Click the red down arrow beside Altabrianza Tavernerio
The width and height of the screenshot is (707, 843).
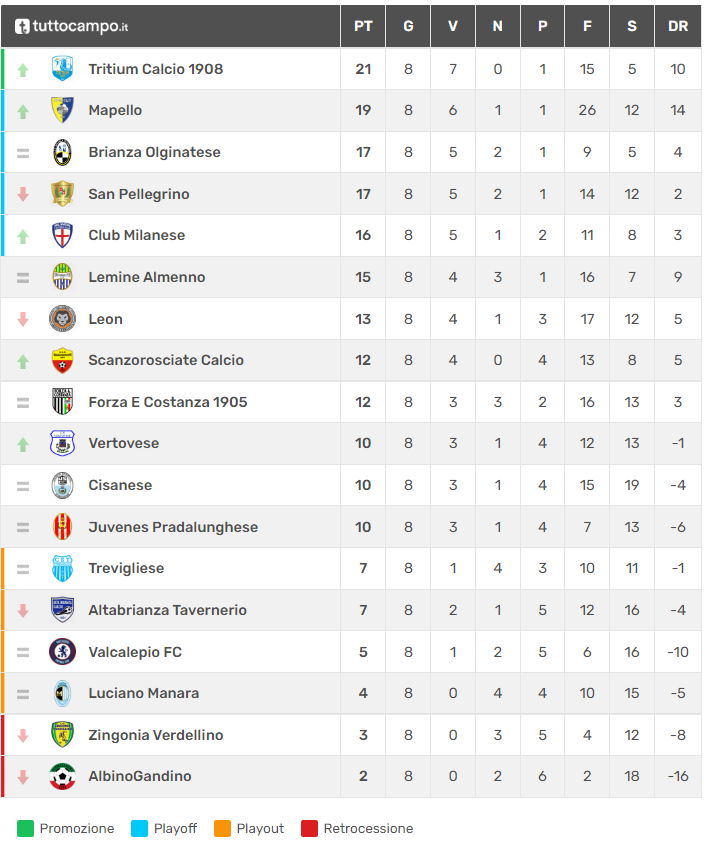tap(23, 610)
